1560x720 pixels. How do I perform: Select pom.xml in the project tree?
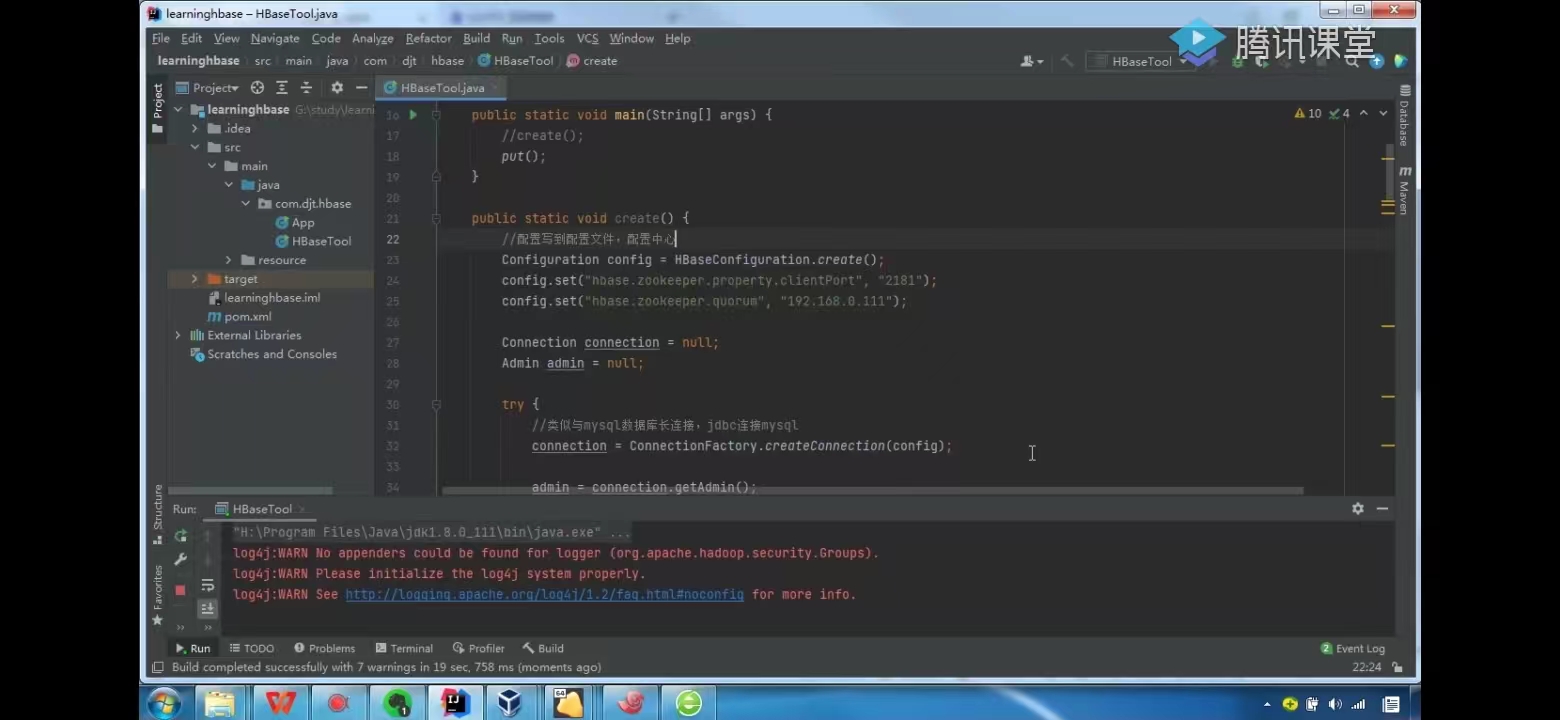pyautogui.click(x=239, y=317)
